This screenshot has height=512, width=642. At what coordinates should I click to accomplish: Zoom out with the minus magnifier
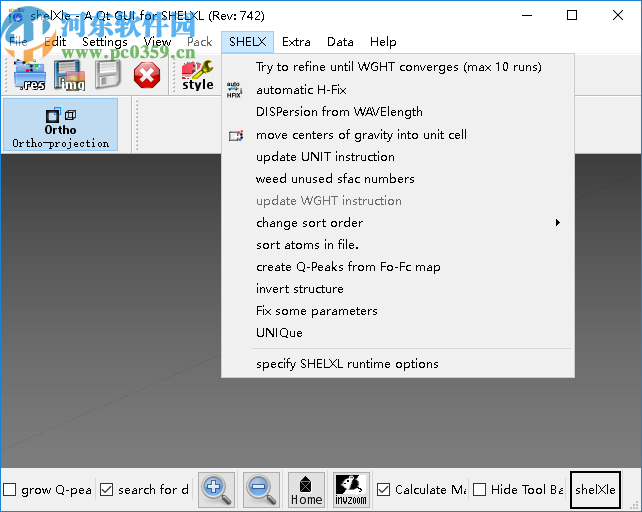click(261, 490)
